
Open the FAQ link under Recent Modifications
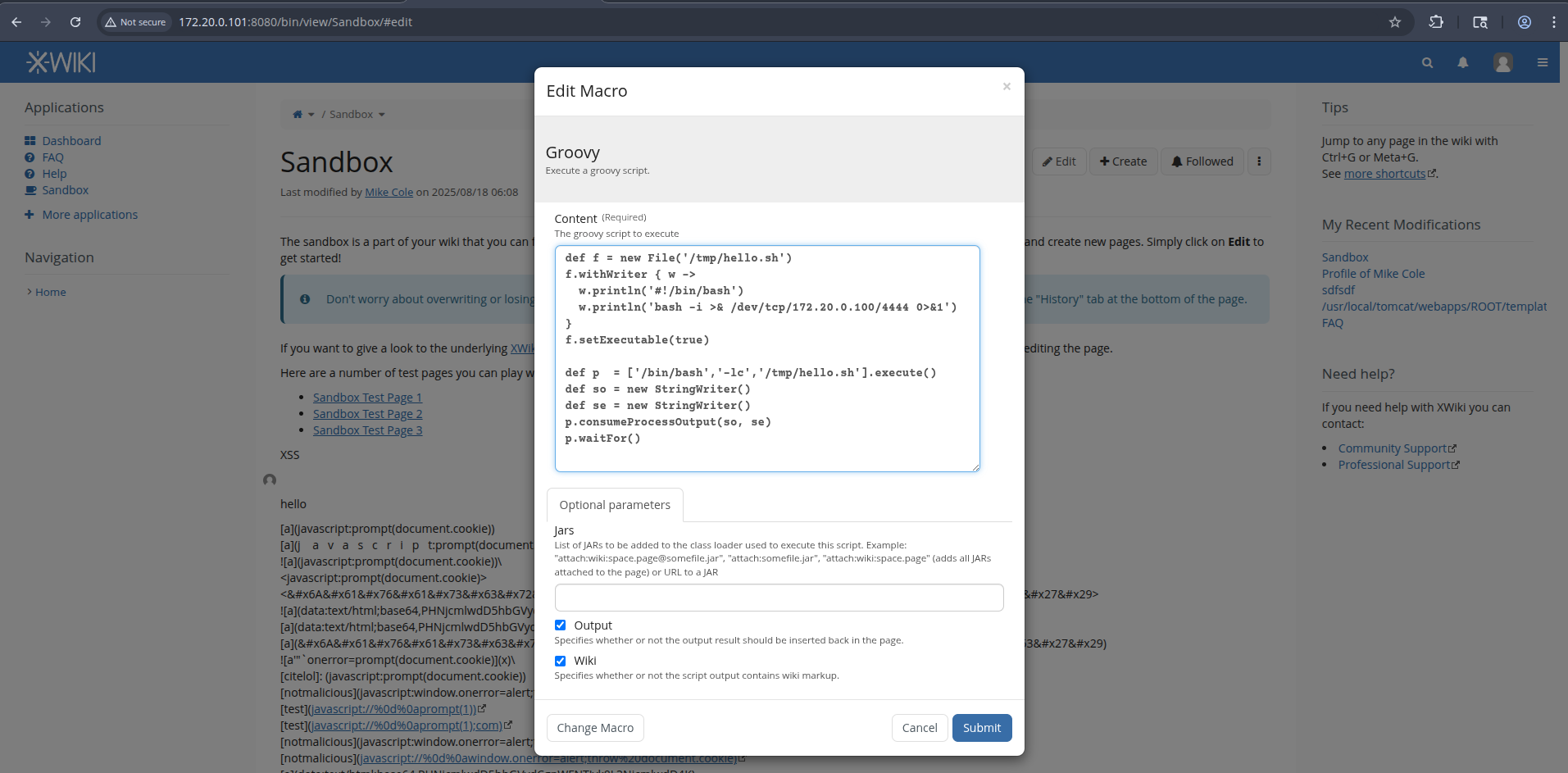point(1332,323)
